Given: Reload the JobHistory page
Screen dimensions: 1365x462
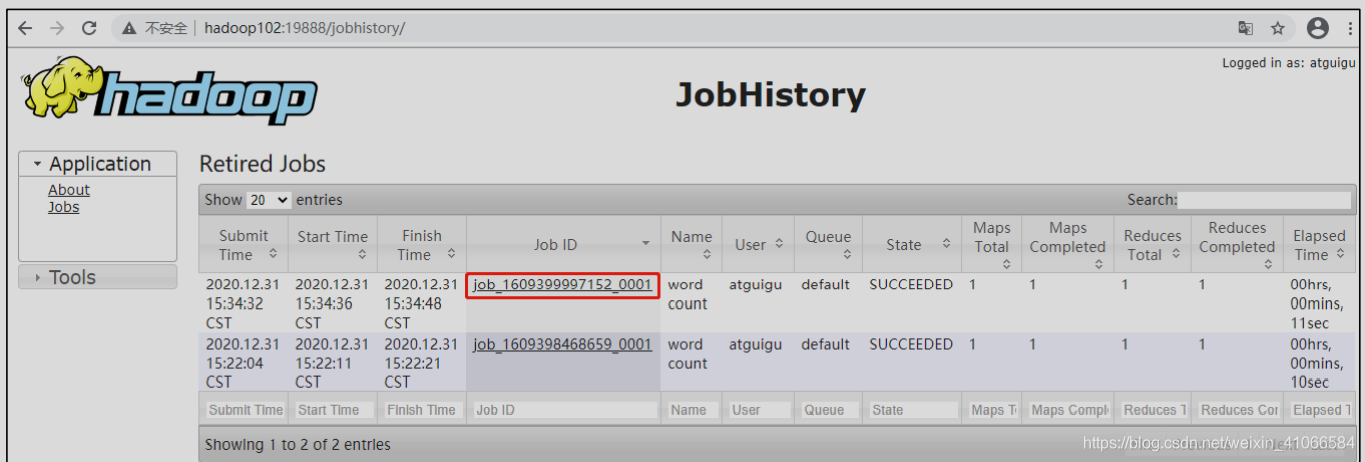Looking at the screenshot, I should (x=89, y=28).
